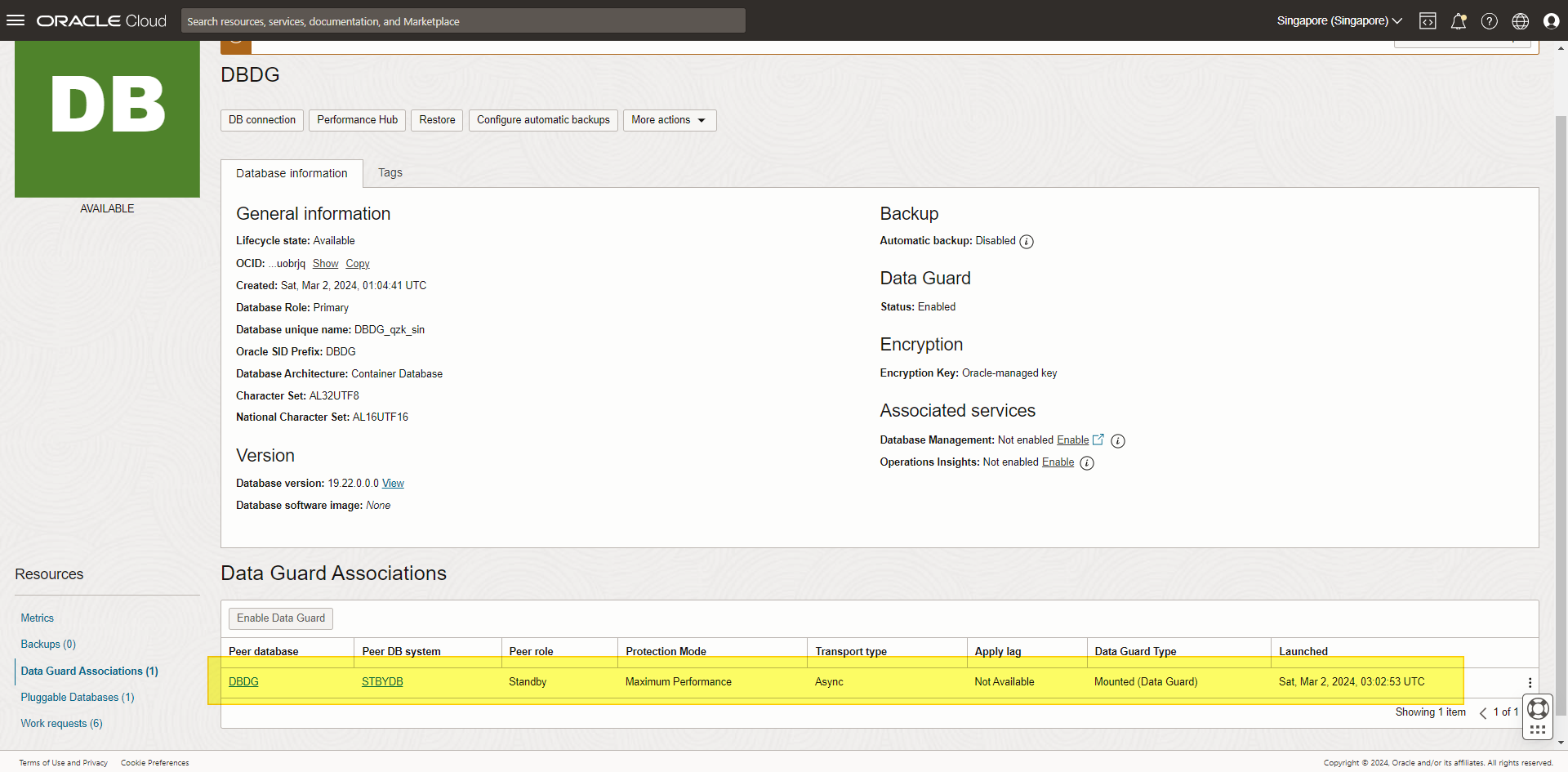Image resolution: width=1568 pixels, height=772 pixels.
Task: Switch to the Database information tab
Action: [292, 173]
